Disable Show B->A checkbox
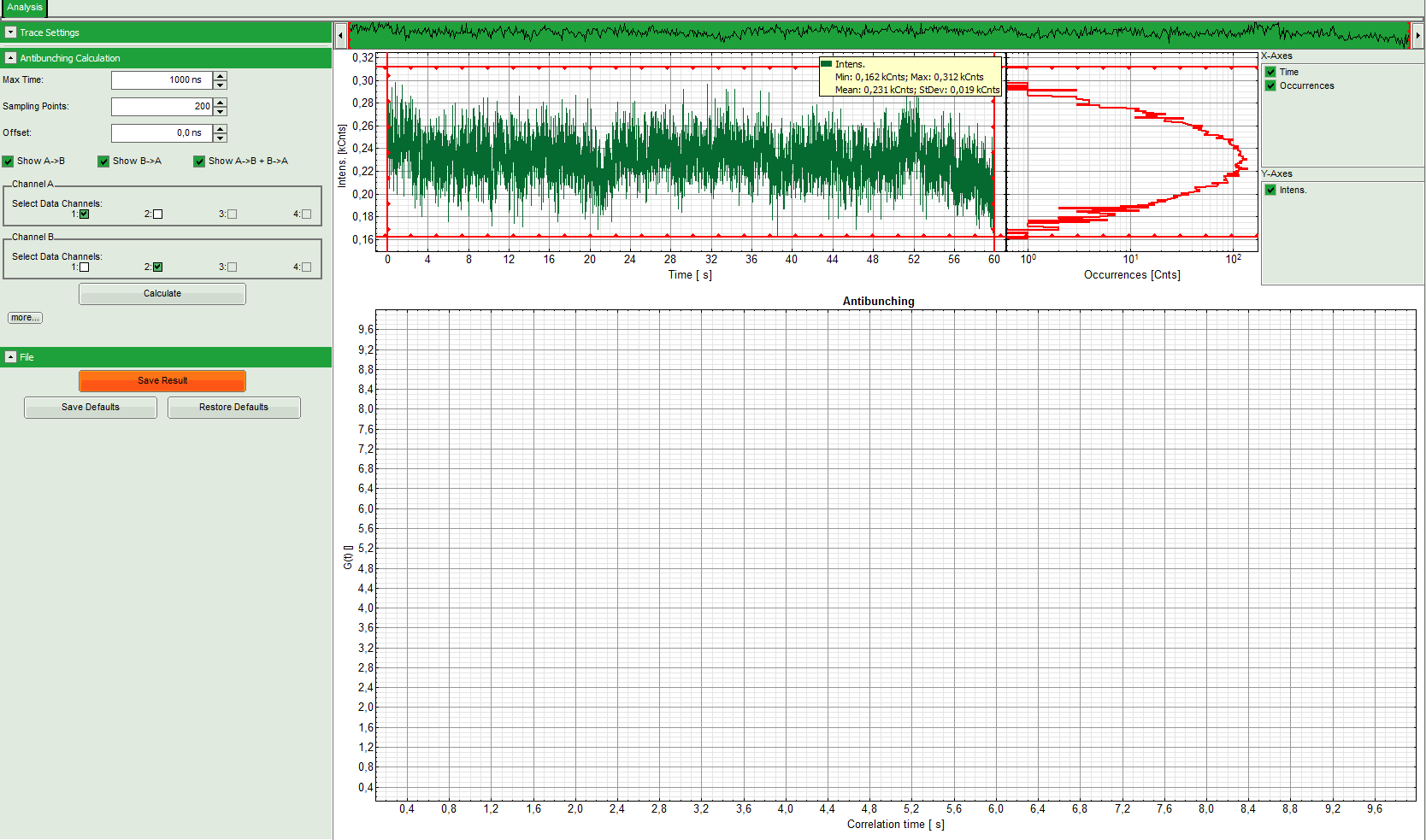Image resolution: width=1426 pixels, height=840 pixels. coord(103,162)
